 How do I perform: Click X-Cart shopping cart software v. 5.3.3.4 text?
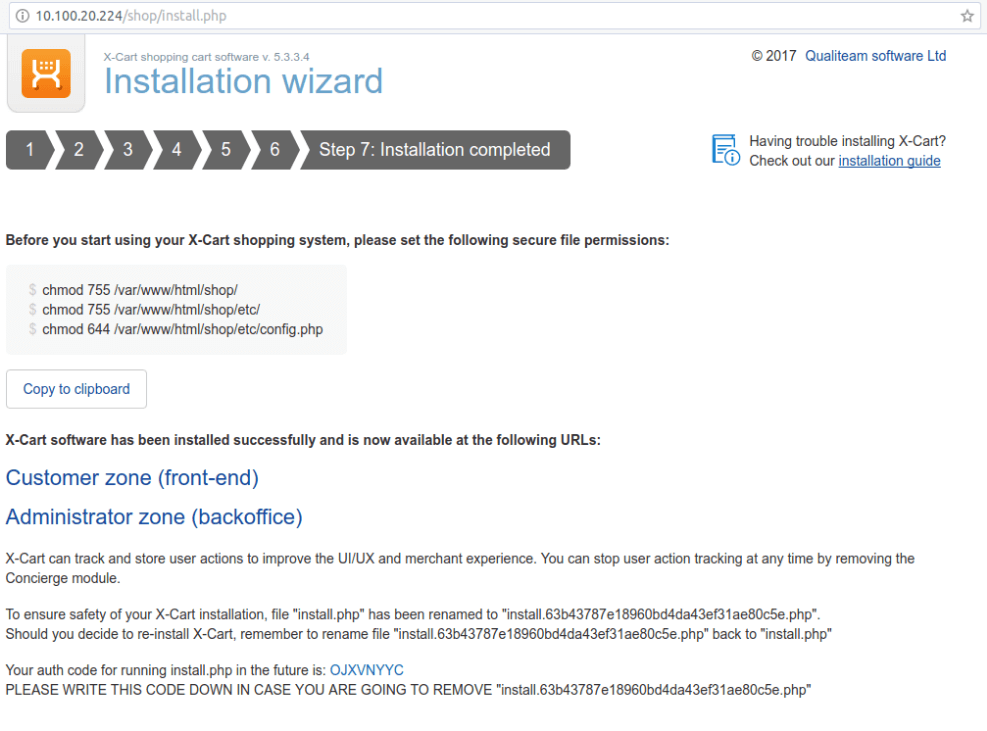pyautogui.click(x=206, y=57)
